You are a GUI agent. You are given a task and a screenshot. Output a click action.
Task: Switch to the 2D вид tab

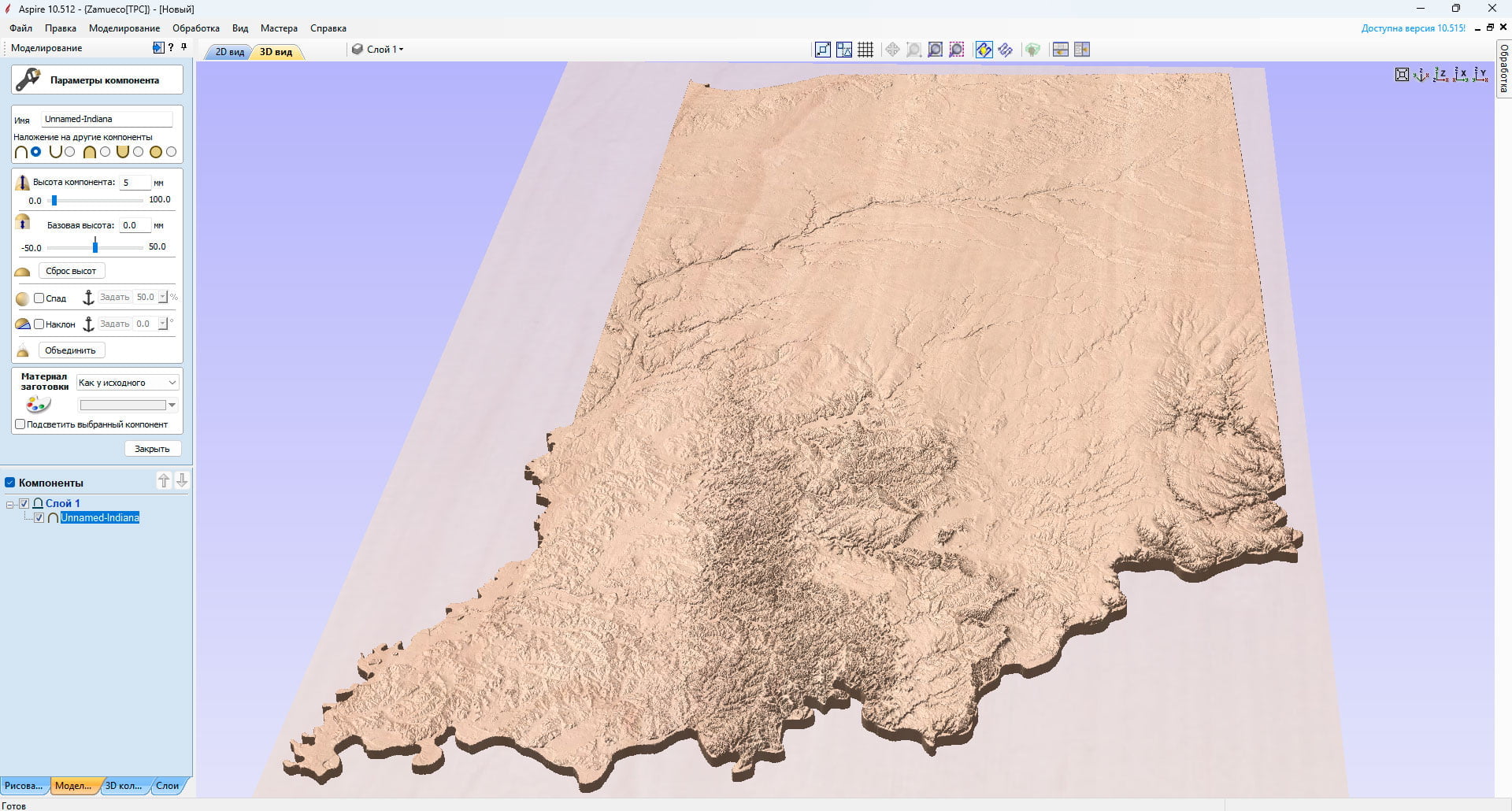point(229,52)
